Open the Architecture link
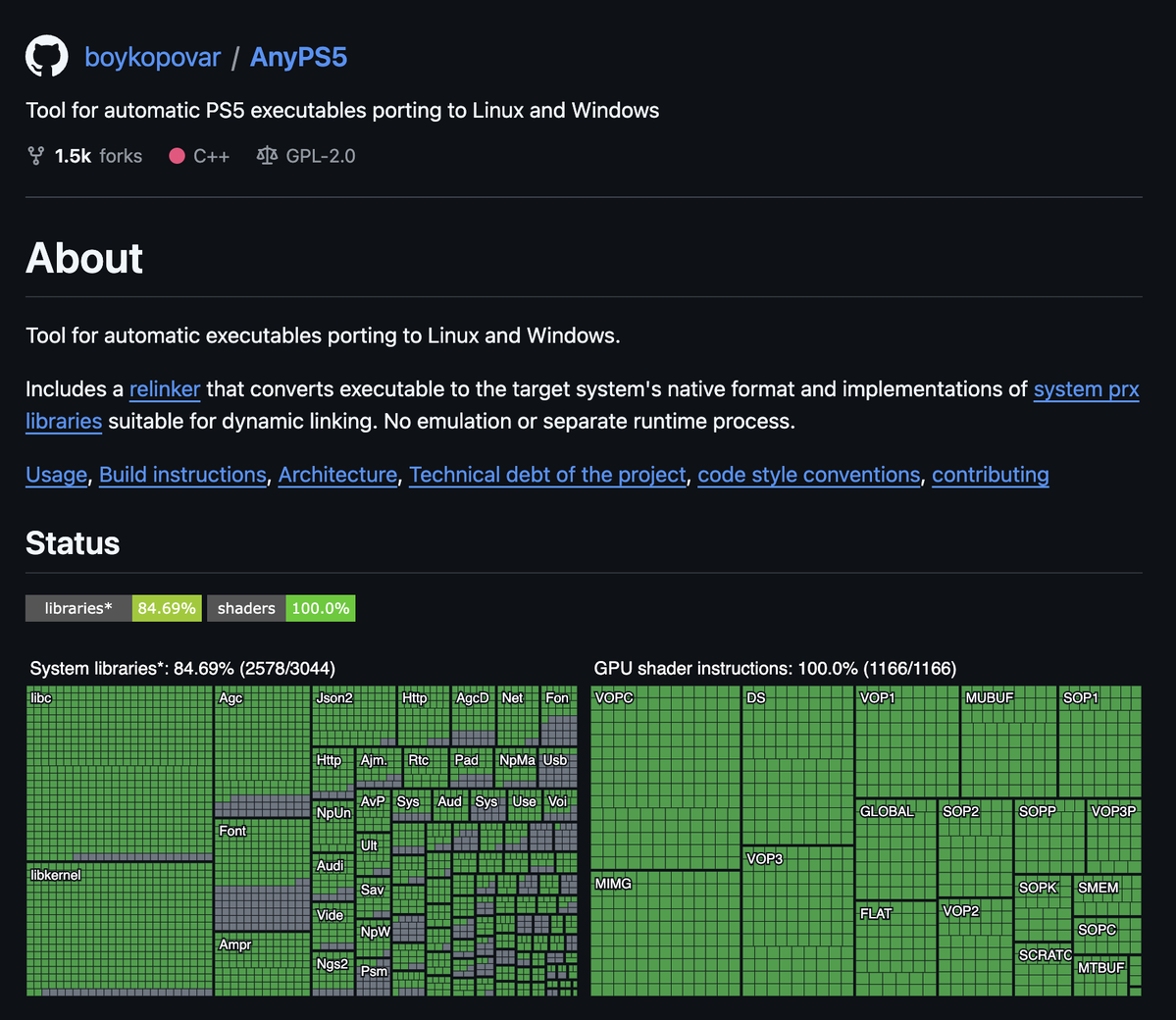 (x=337, y=475)
